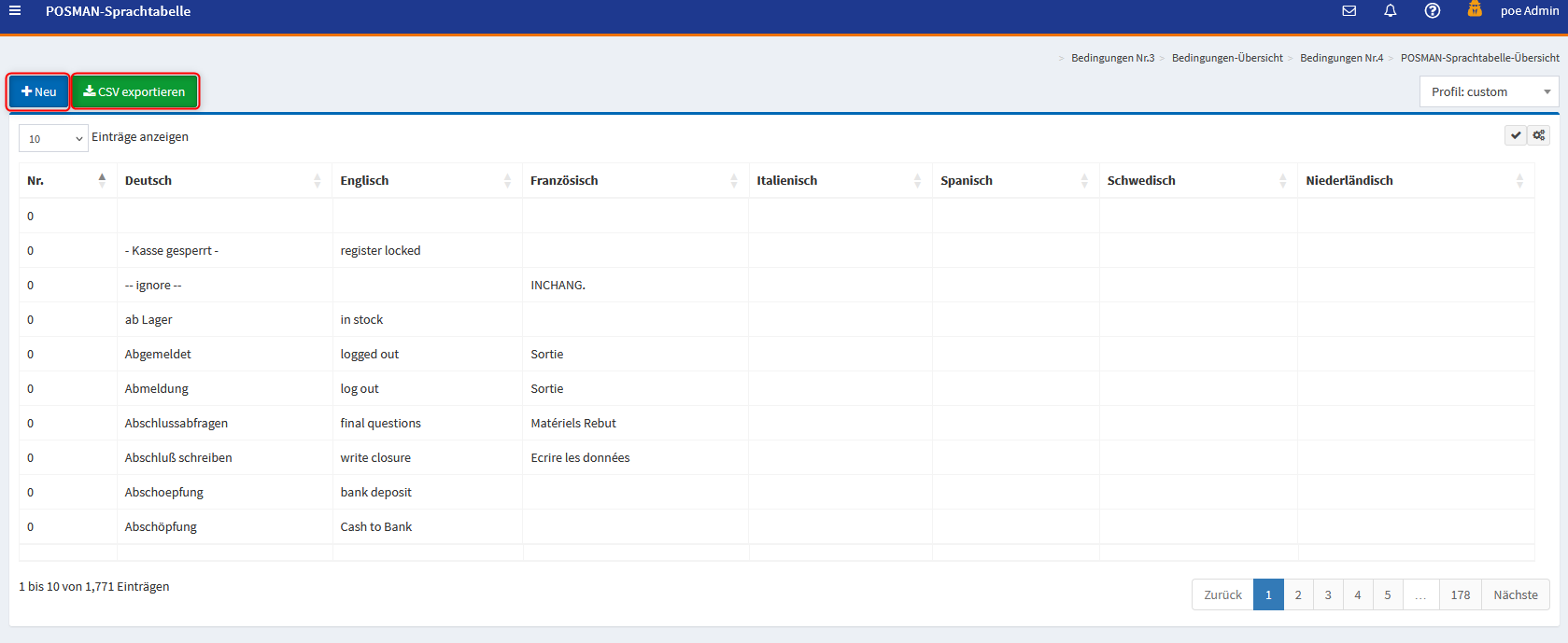Click the checkmark icon above the table
This screenshot has width=1568, height=643.
tap(1516, 135)
